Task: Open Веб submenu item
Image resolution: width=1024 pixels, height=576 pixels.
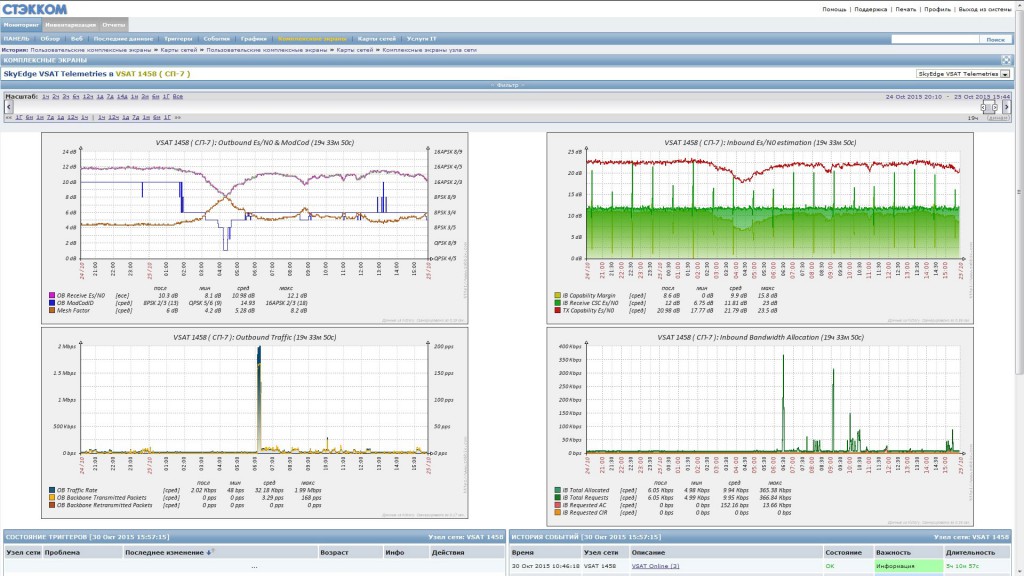Action: [76, 39]
